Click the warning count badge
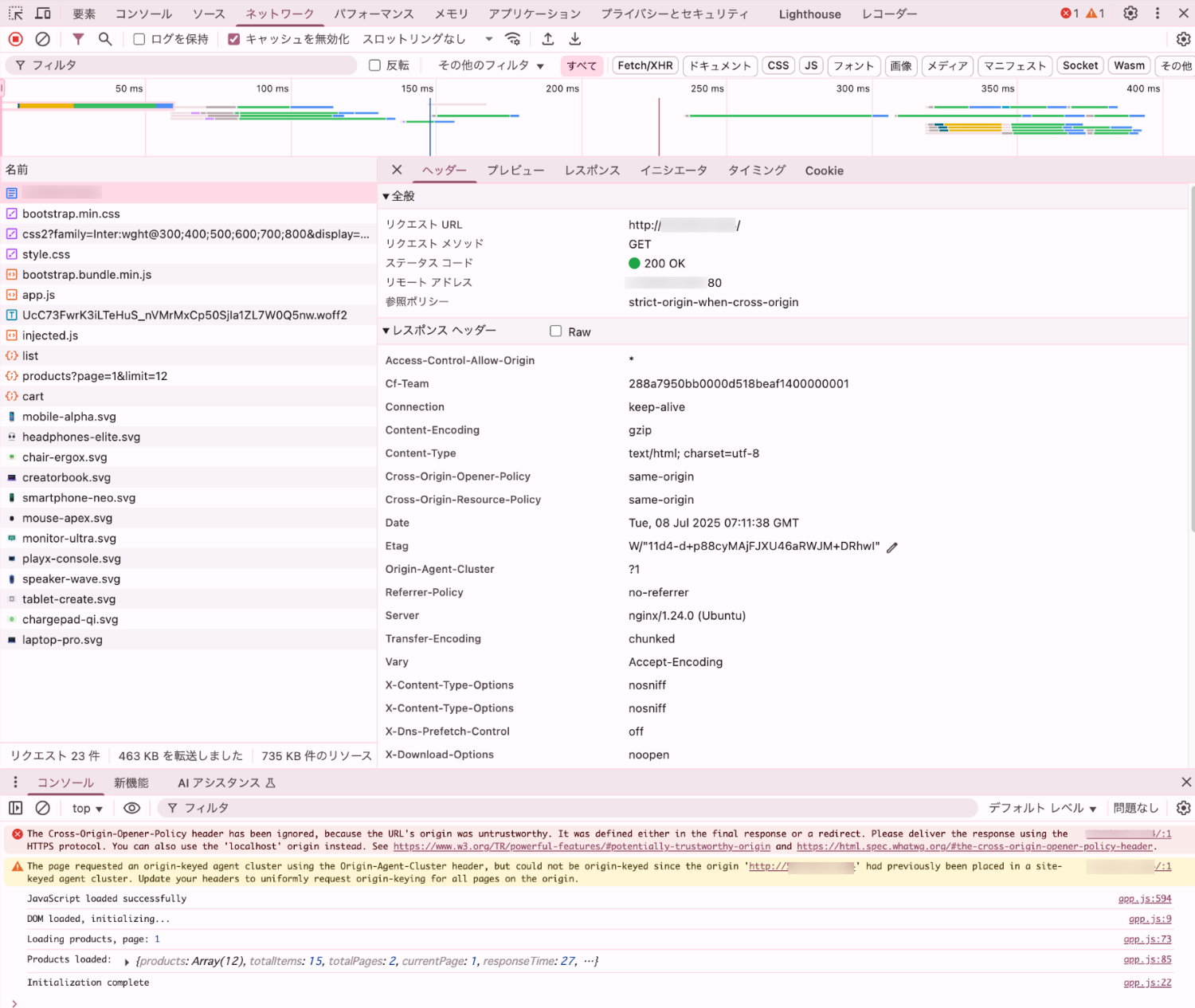Screen dimensions: 1195x1008 pos(1095,14)
